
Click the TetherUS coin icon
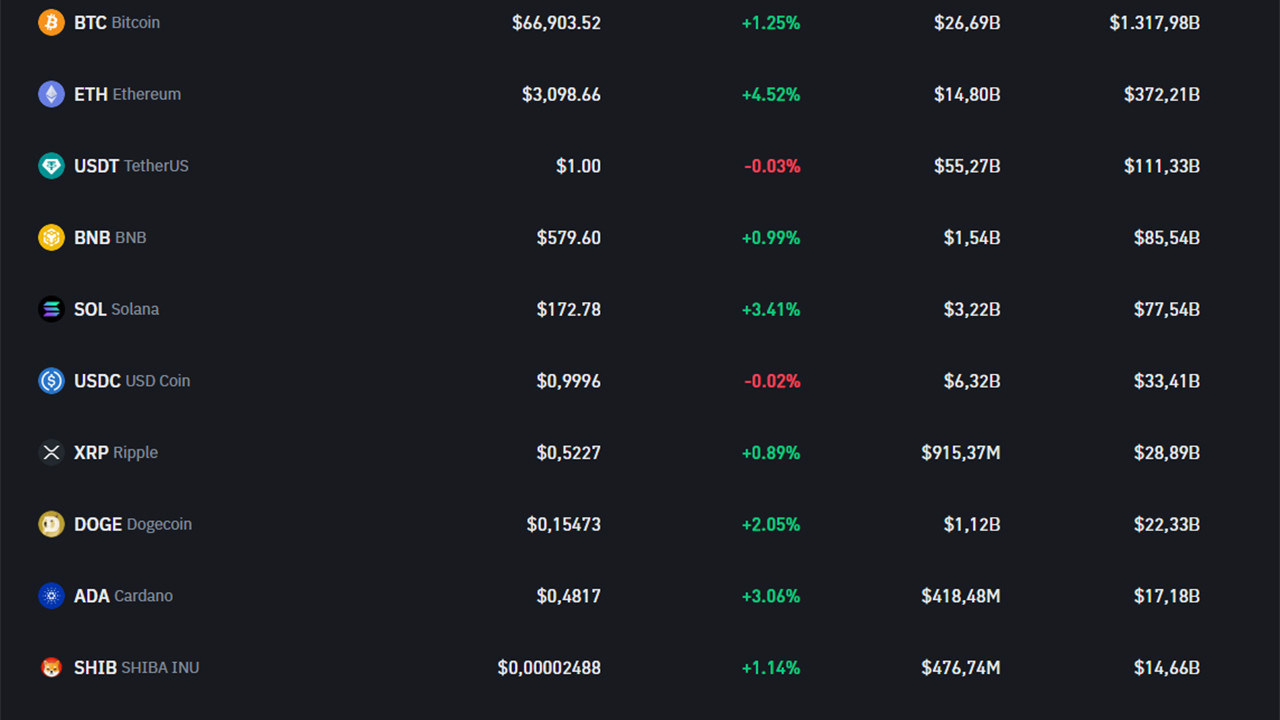(51, 166)
